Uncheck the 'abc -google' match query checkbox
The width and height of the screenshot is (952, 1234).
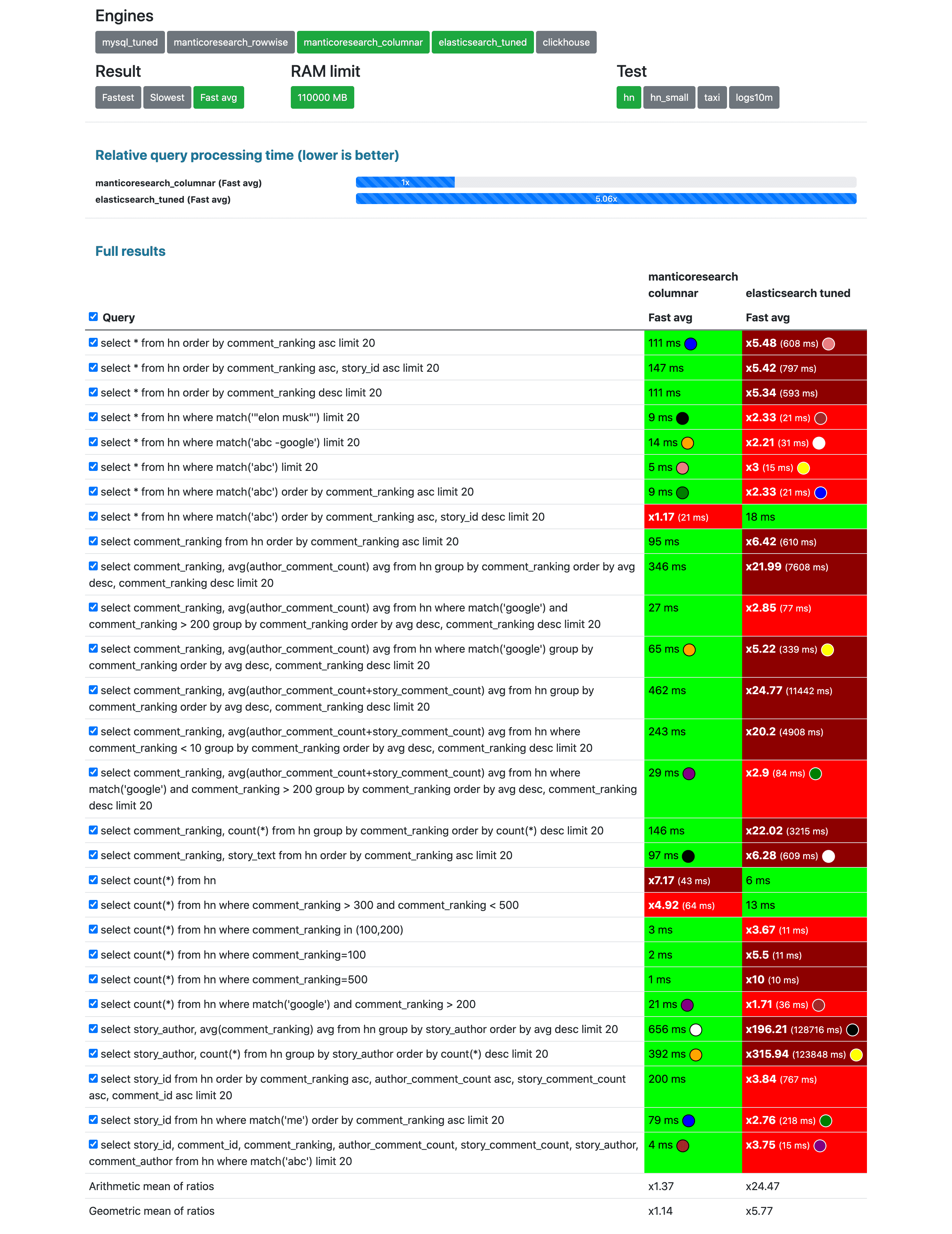(93, 441)
